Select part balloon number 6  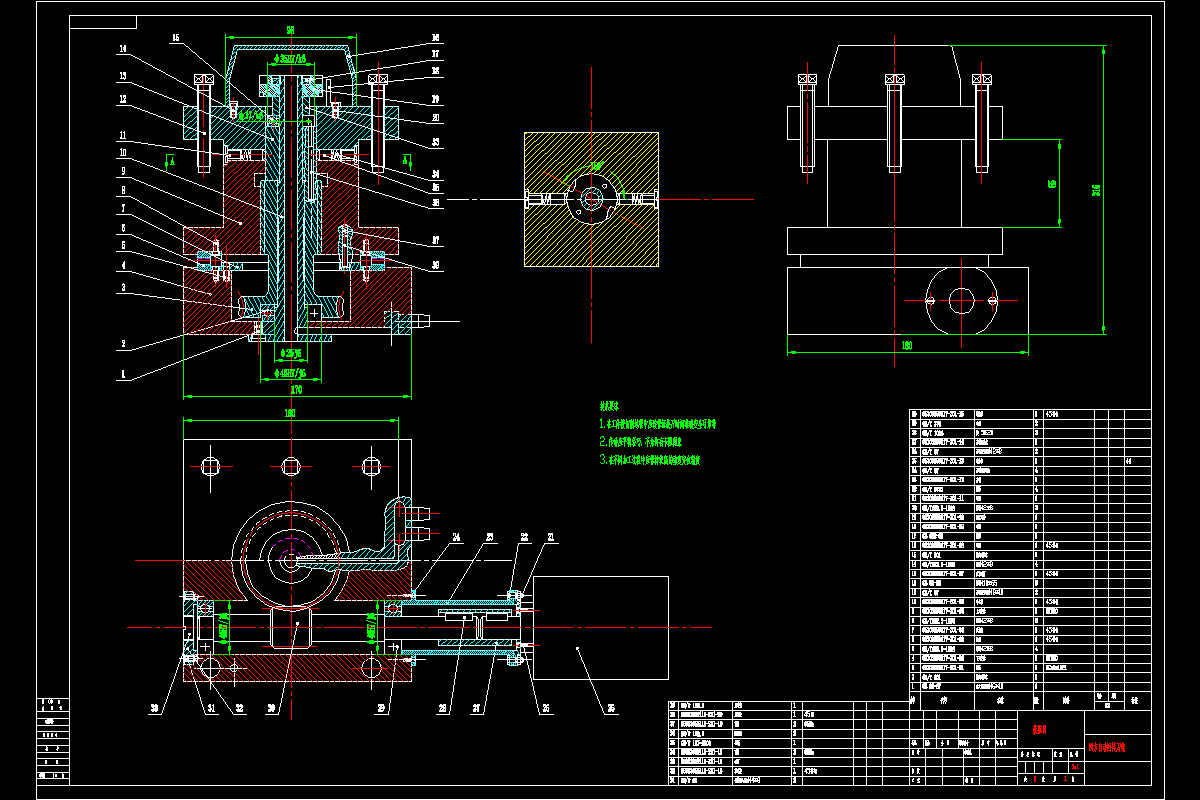pos(124,226)
